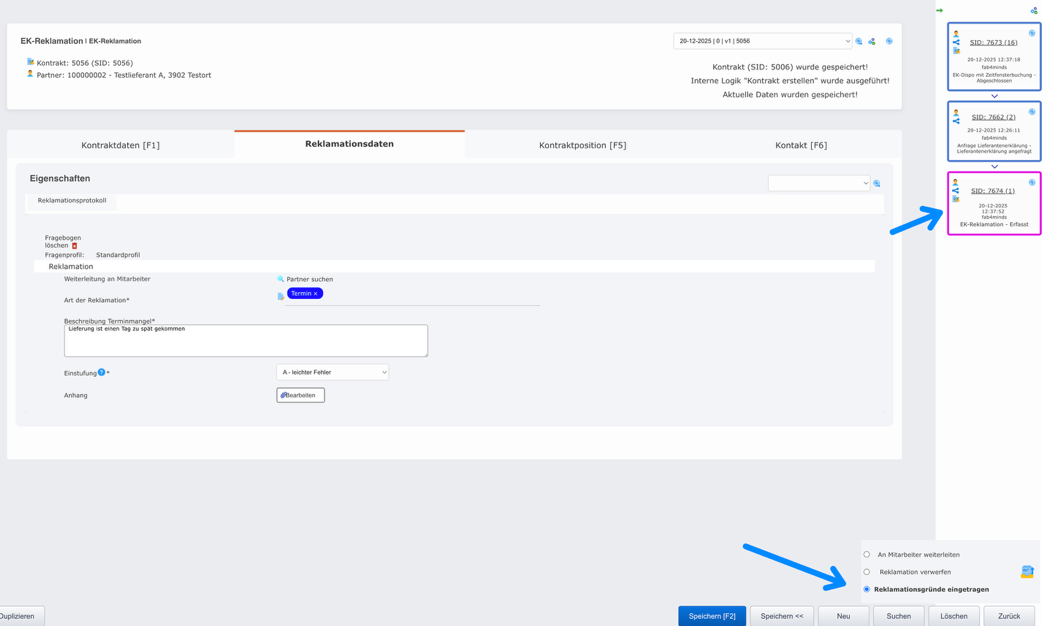Select Reklamation verwerfen radio option
Image resolution: width=1042 pixels, height=626 pixels.
(x=867, y=572)
